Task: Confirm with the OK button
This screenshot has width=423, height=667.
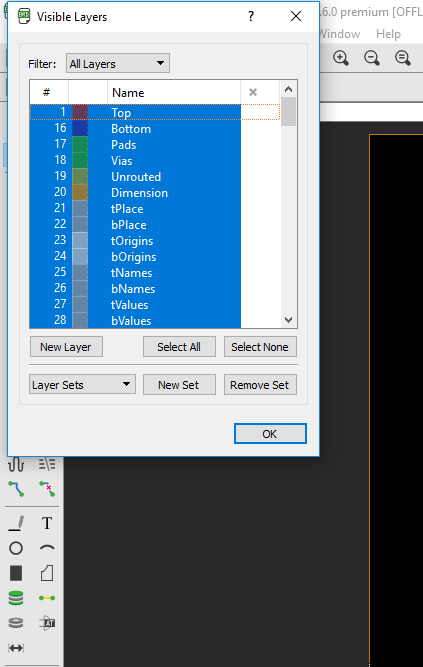Action: click(270, 433)
